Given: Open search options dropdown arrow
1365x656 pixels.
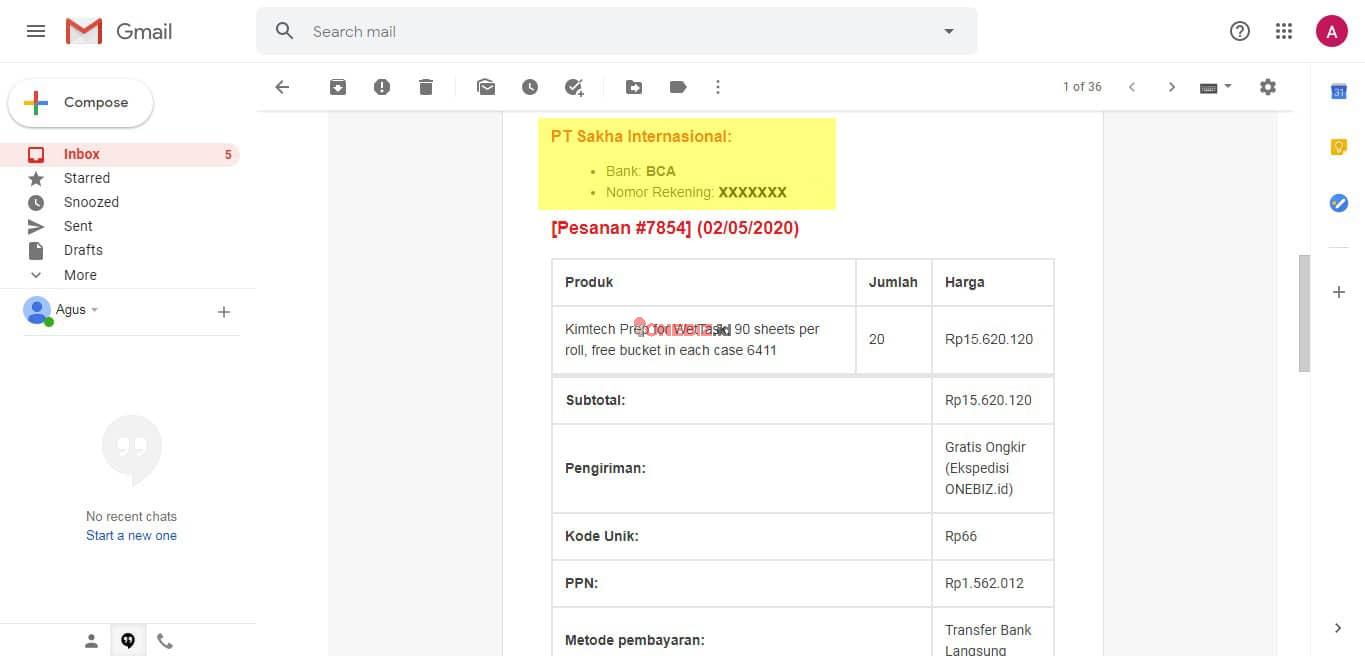Looking at the screenshot, I should tap(949, 31).
